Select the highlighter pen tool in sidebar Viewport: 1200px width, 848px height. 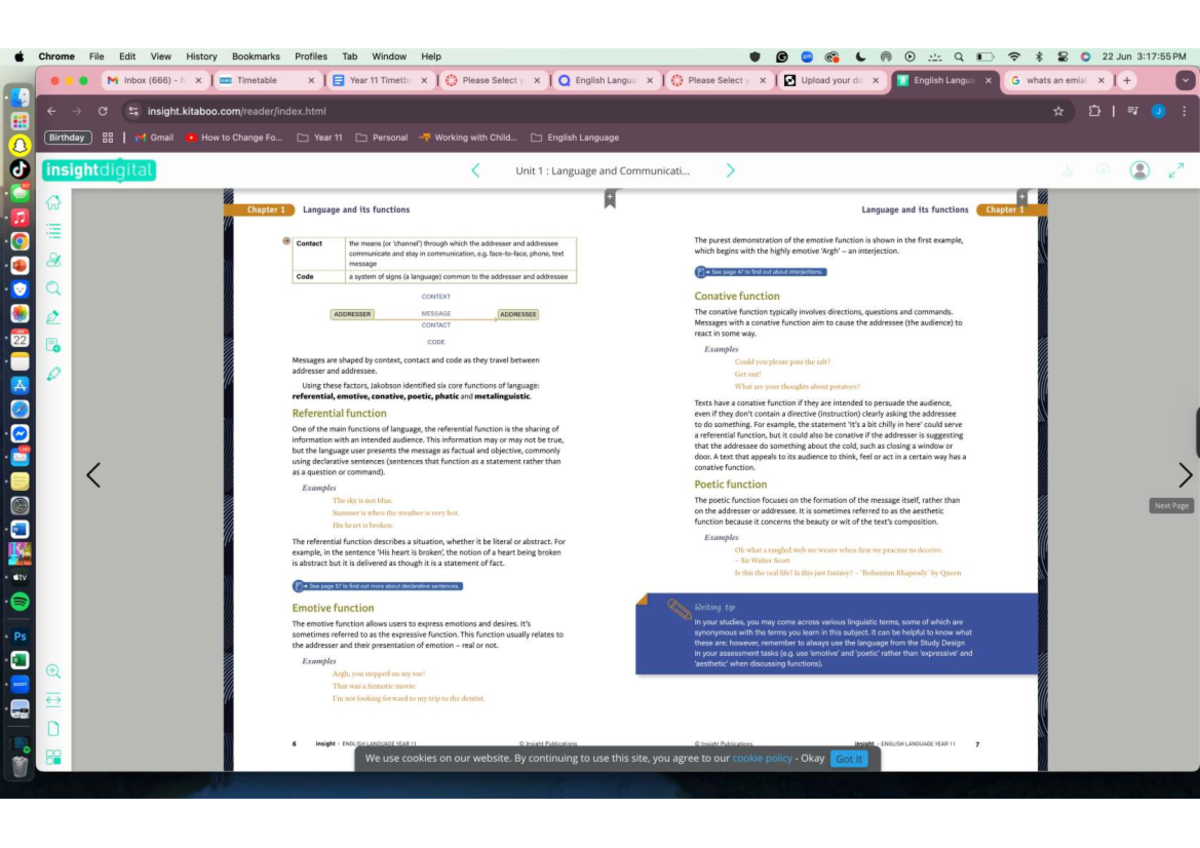[x=54, y=317]
